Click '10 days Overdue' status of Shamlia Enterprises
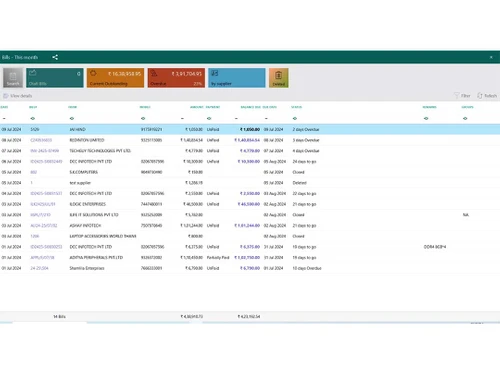500x375 pixels. (x=307, y=268)
